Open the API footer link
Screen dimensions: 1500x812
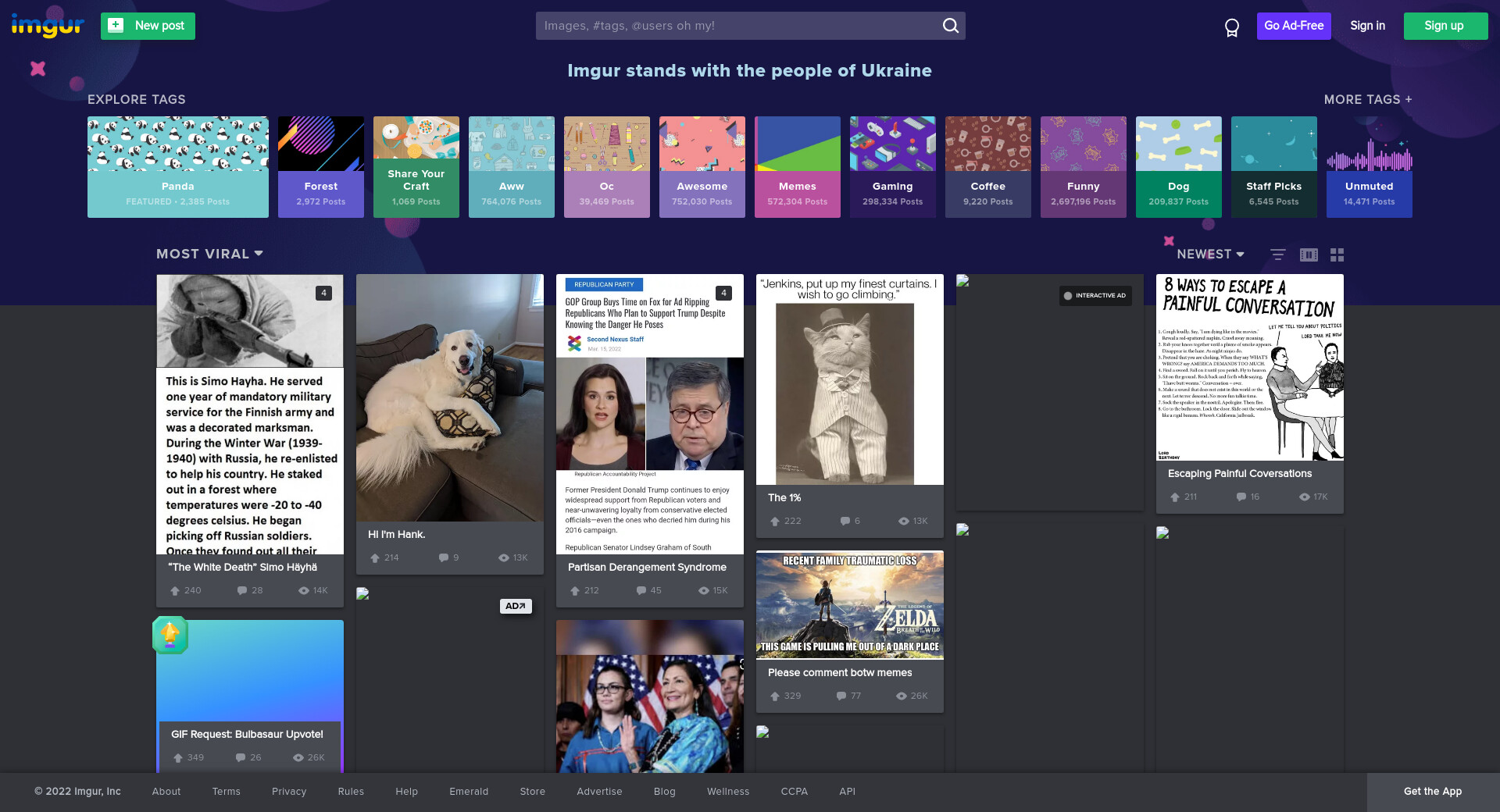848,792
